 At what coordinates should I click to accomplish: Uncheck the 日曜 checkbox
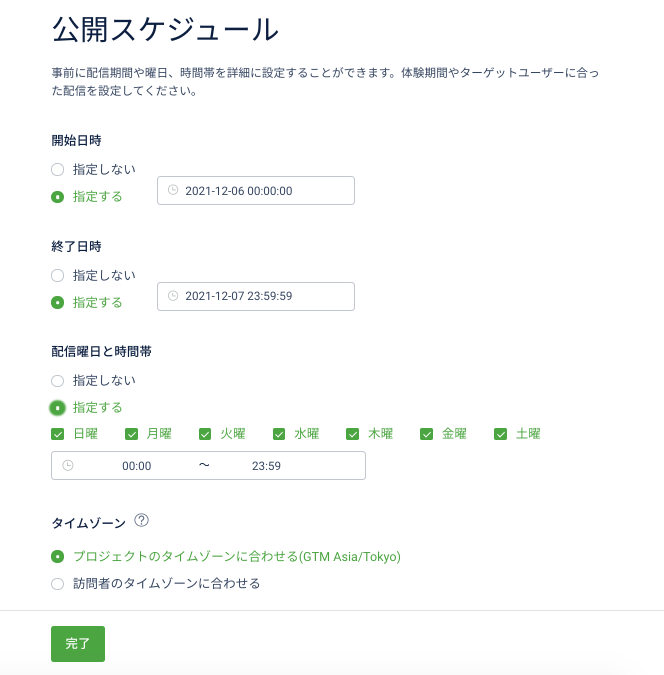(57, 434)
